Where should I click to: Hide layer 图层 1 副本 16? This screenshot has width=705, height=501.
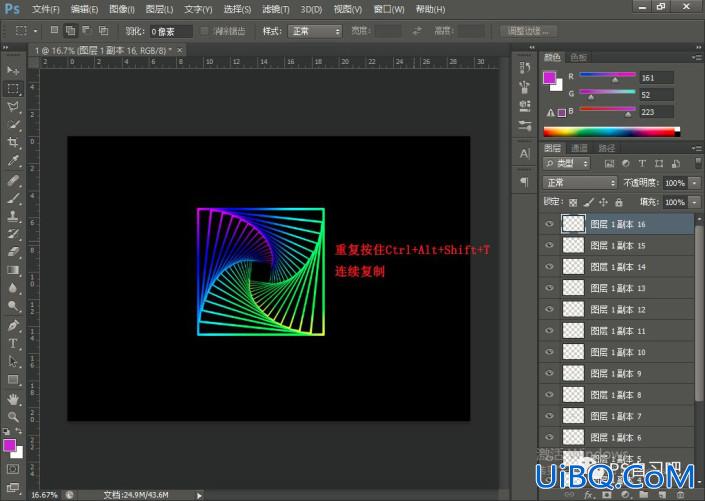coord(549,224)
